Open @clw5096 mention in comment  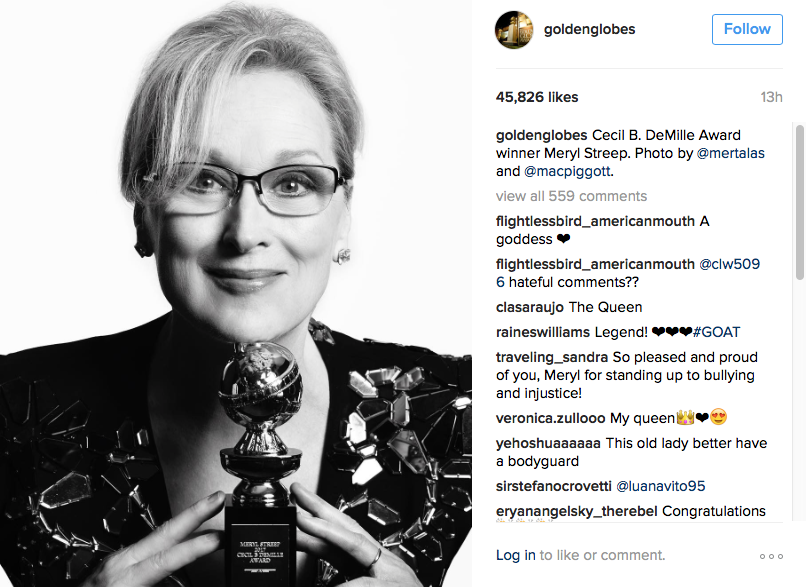729,264
